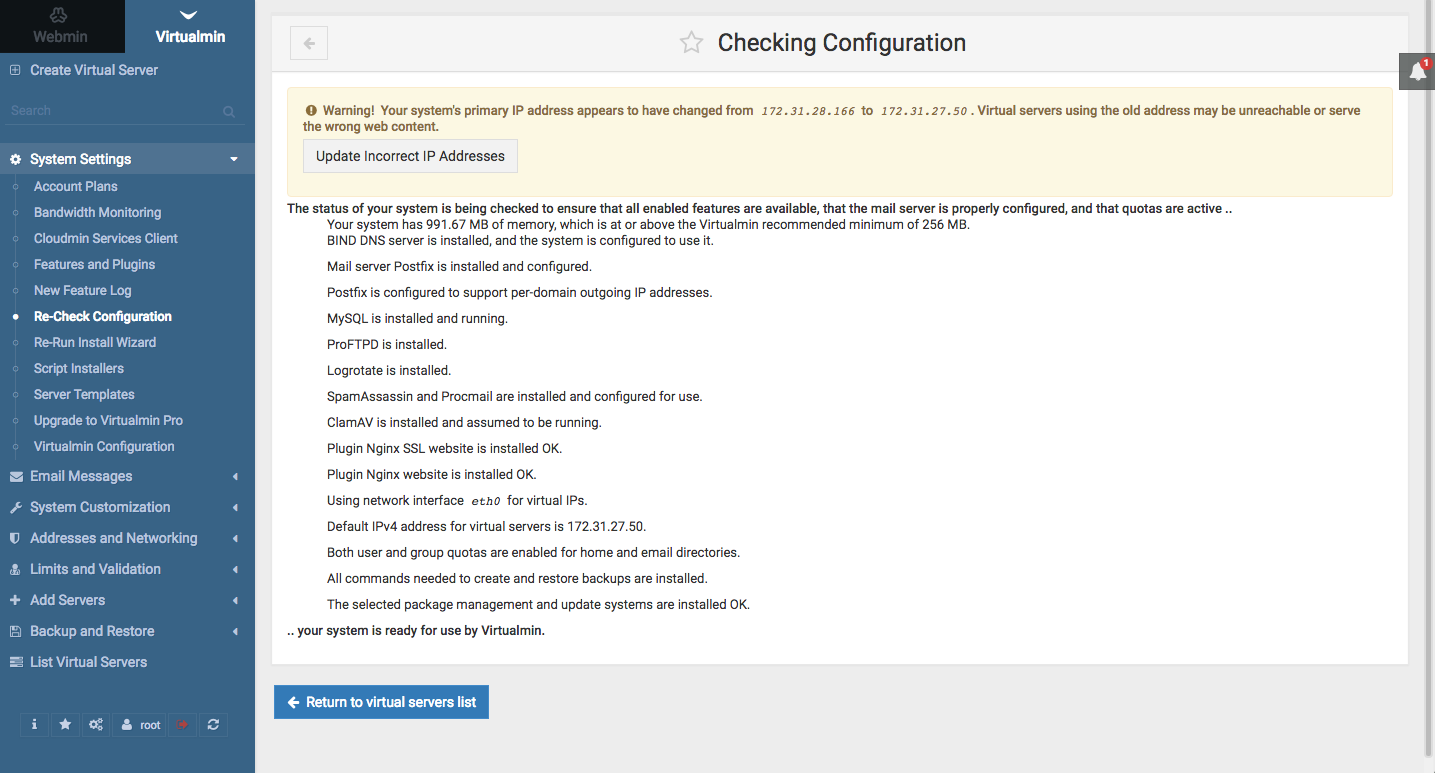Click the system information icon
The width and height of the screenshot is (1435, 773).
[35, 725]
